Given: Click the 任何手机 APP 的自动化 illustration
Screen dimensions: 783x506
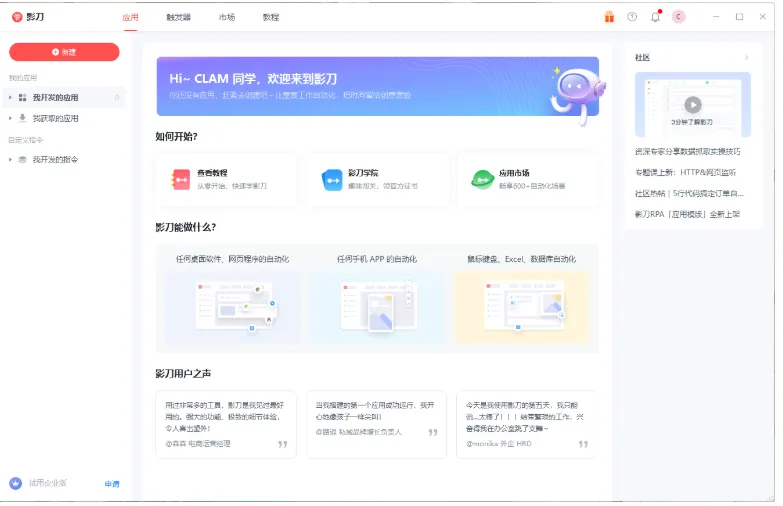Looking at the screenshot, I should point(377,307).
